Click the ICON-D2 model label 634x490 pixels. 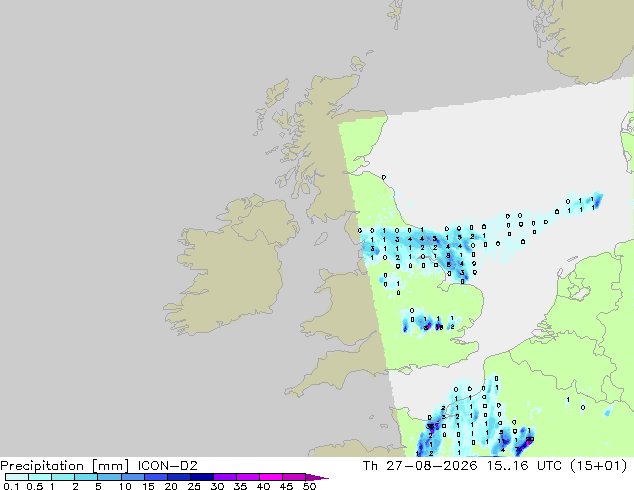point(167,466)
